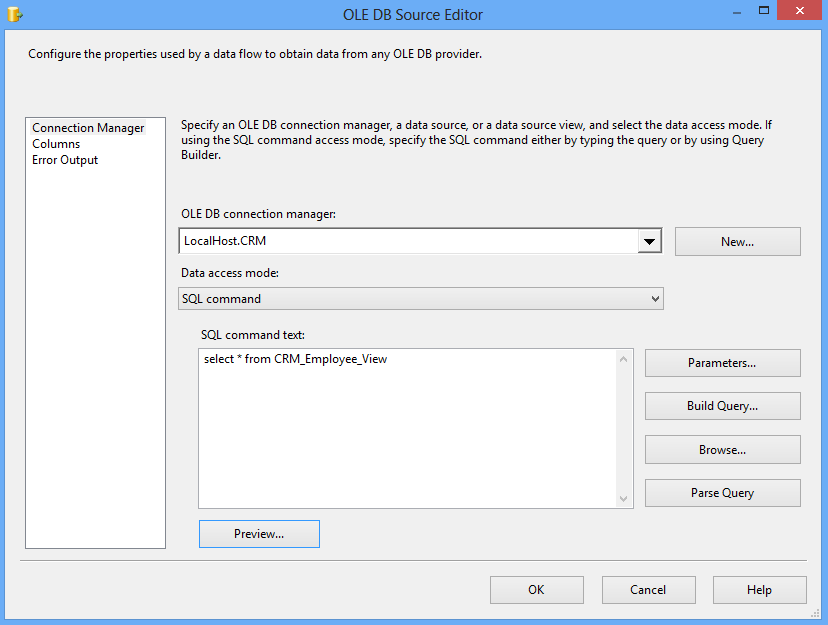This screenshot has height=625, width=828.
Task: Click the SQL text scrollbar down arrow
Action: click(624, 498)
